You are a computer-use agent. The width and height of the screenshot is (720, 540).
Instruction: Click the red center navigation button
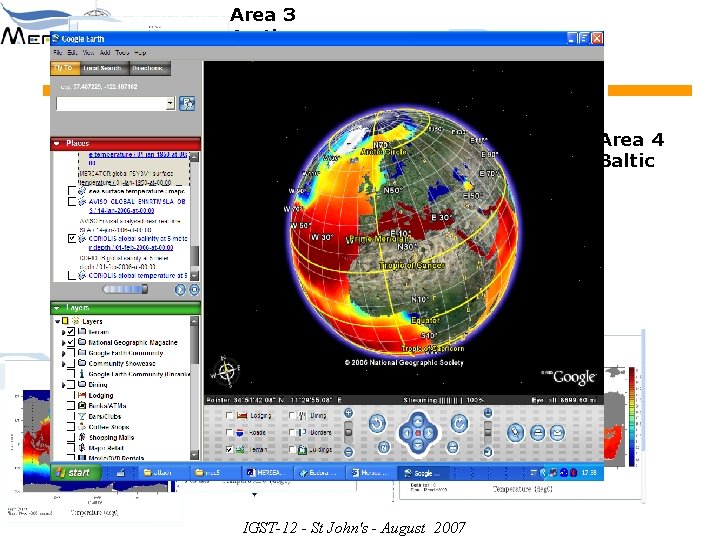(x=418, y=433)
